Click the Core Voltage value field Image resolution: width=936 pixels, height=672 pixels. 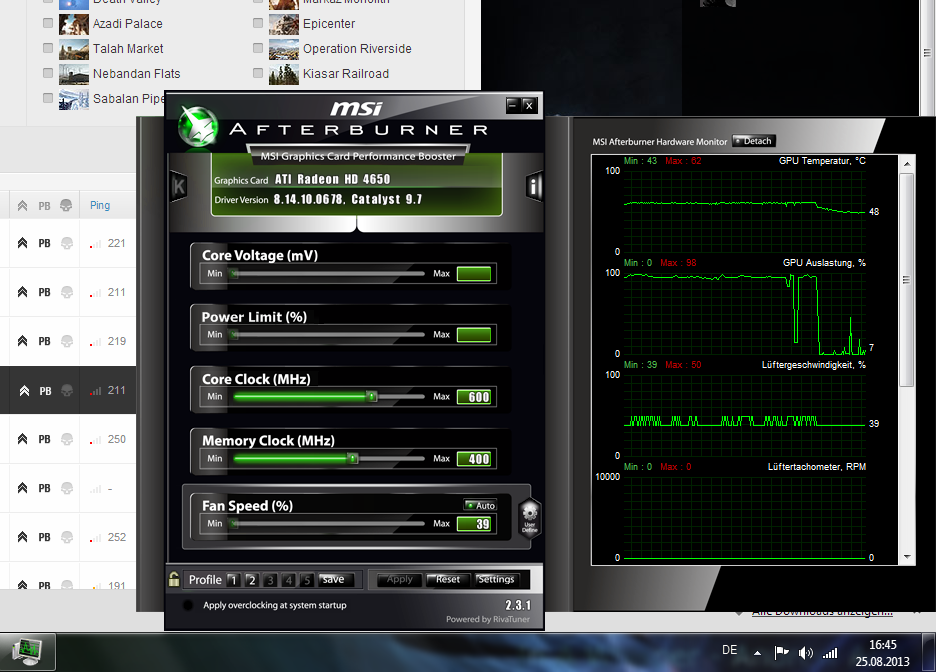pos(474,273)
